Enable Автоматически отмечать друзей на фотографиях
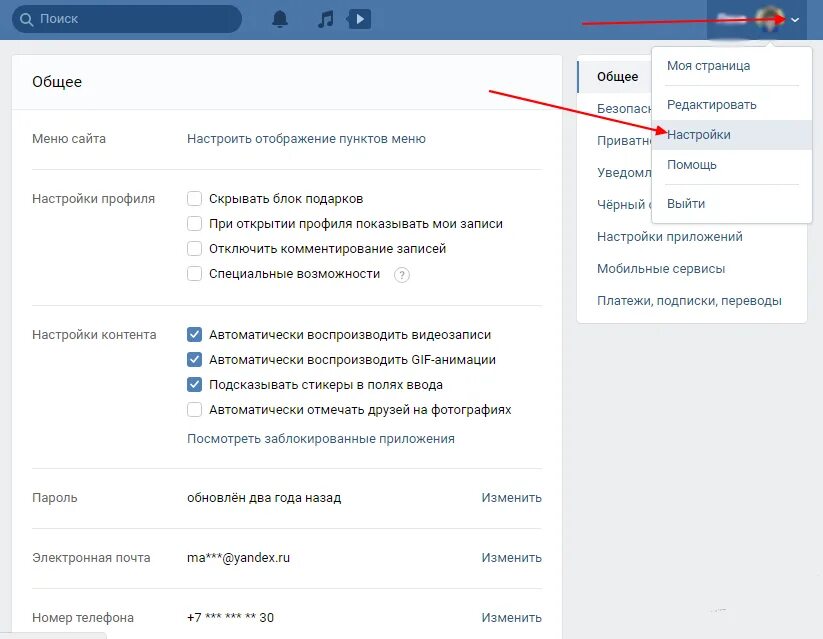823x639 pixels. pyautogui.click(x=194, y=410)
